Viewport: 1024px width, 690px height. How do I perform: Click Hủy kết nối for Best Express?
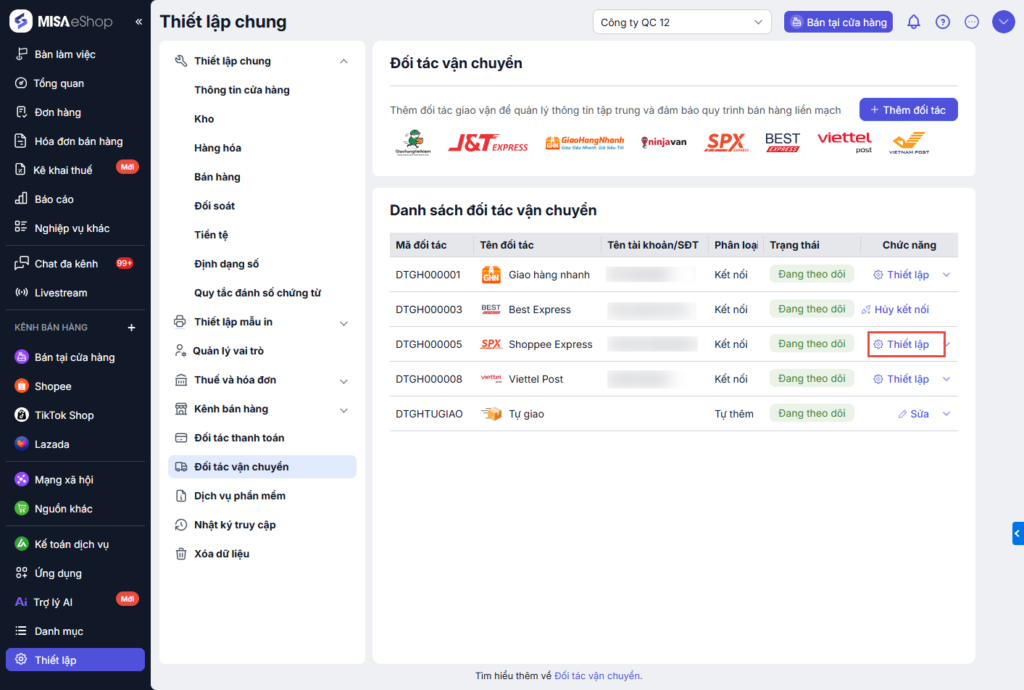point(895,310)
